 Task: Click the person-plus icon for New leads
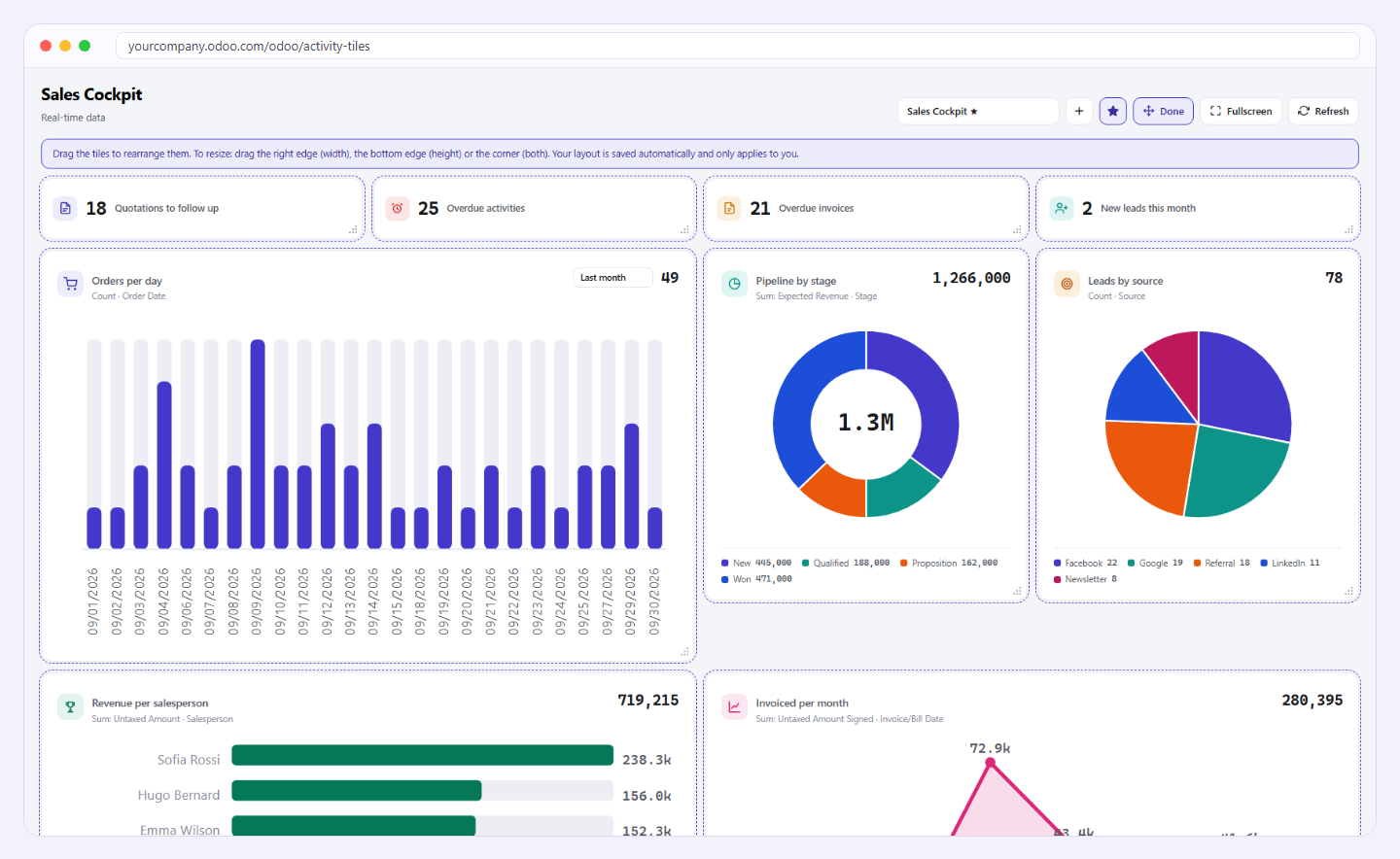click(x=1061, y=208)
